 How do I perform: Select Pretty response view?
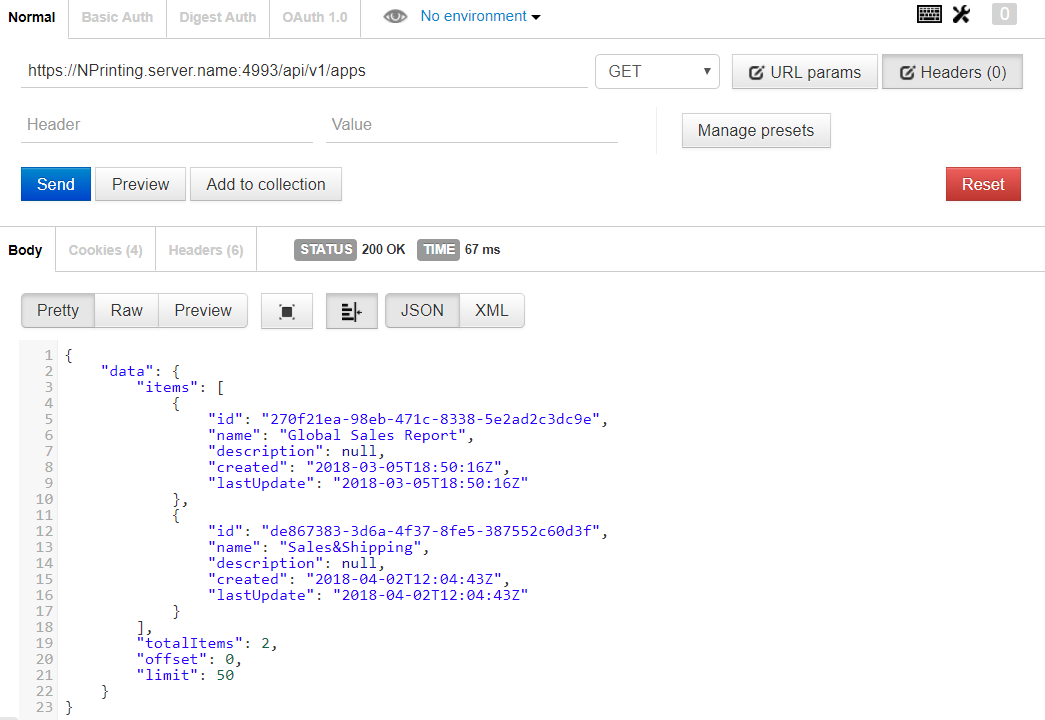[x=58, y=311]
